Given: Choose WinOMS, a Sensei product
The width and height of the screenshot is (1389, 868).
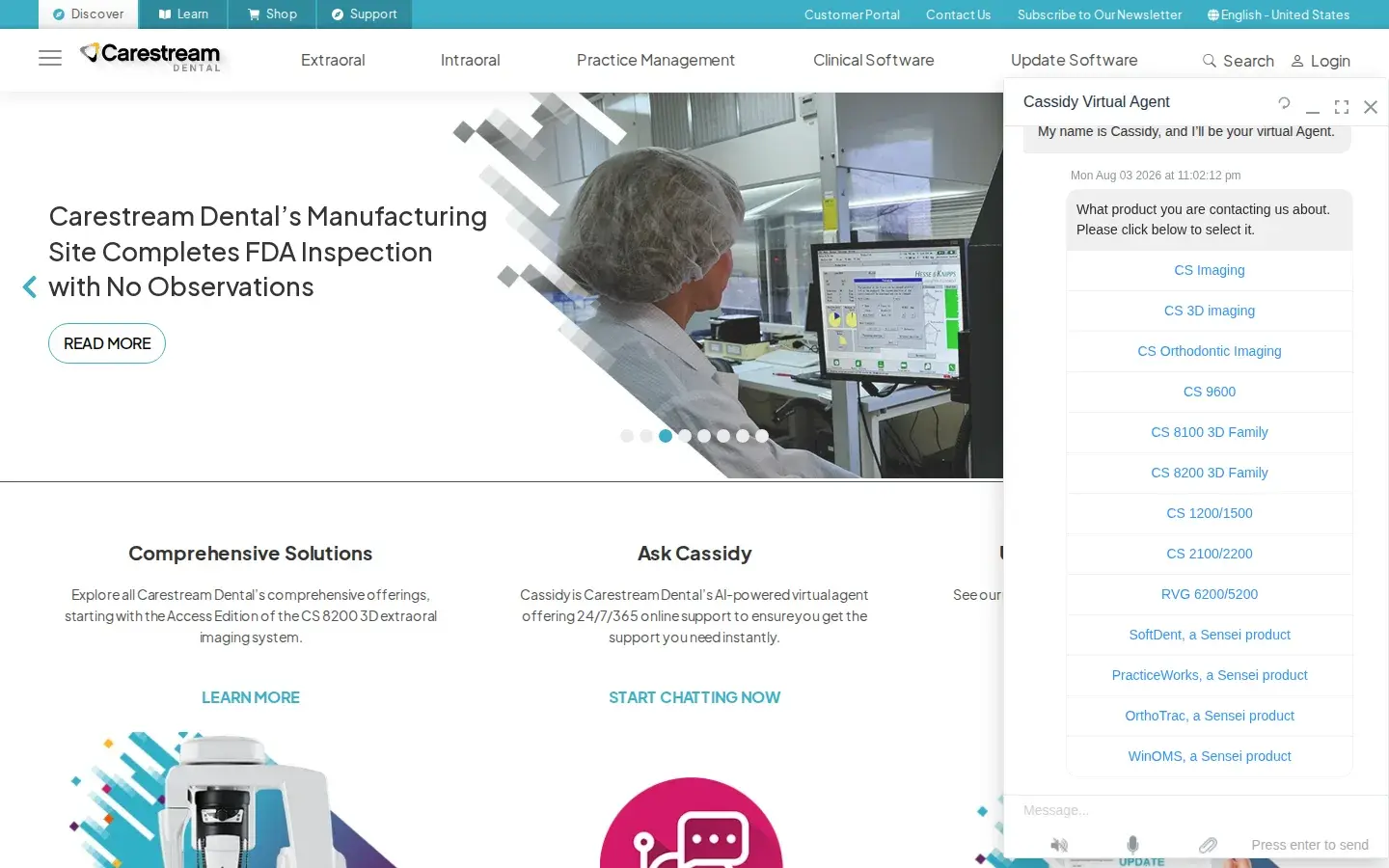Looking at the screenshot, I should click(x=1210, y=756).
